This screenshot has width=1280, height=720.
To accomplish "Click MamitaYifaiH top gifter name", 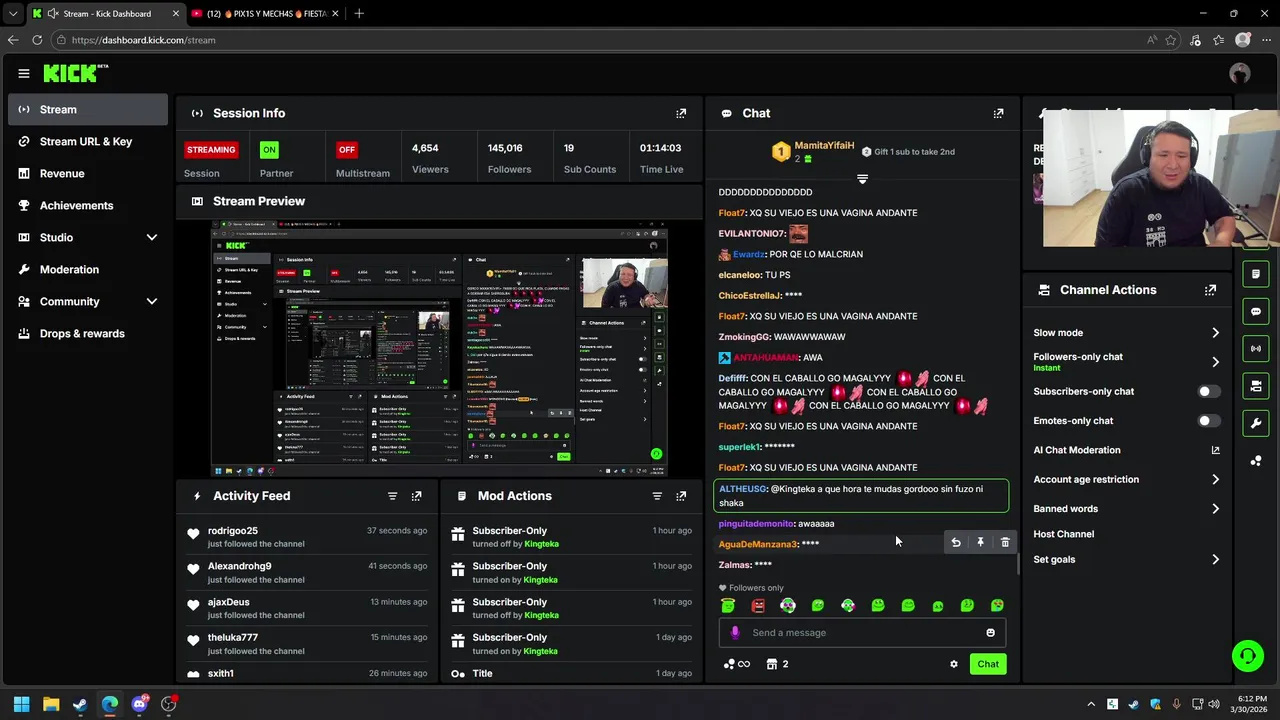I will click(x=824, y=146).
